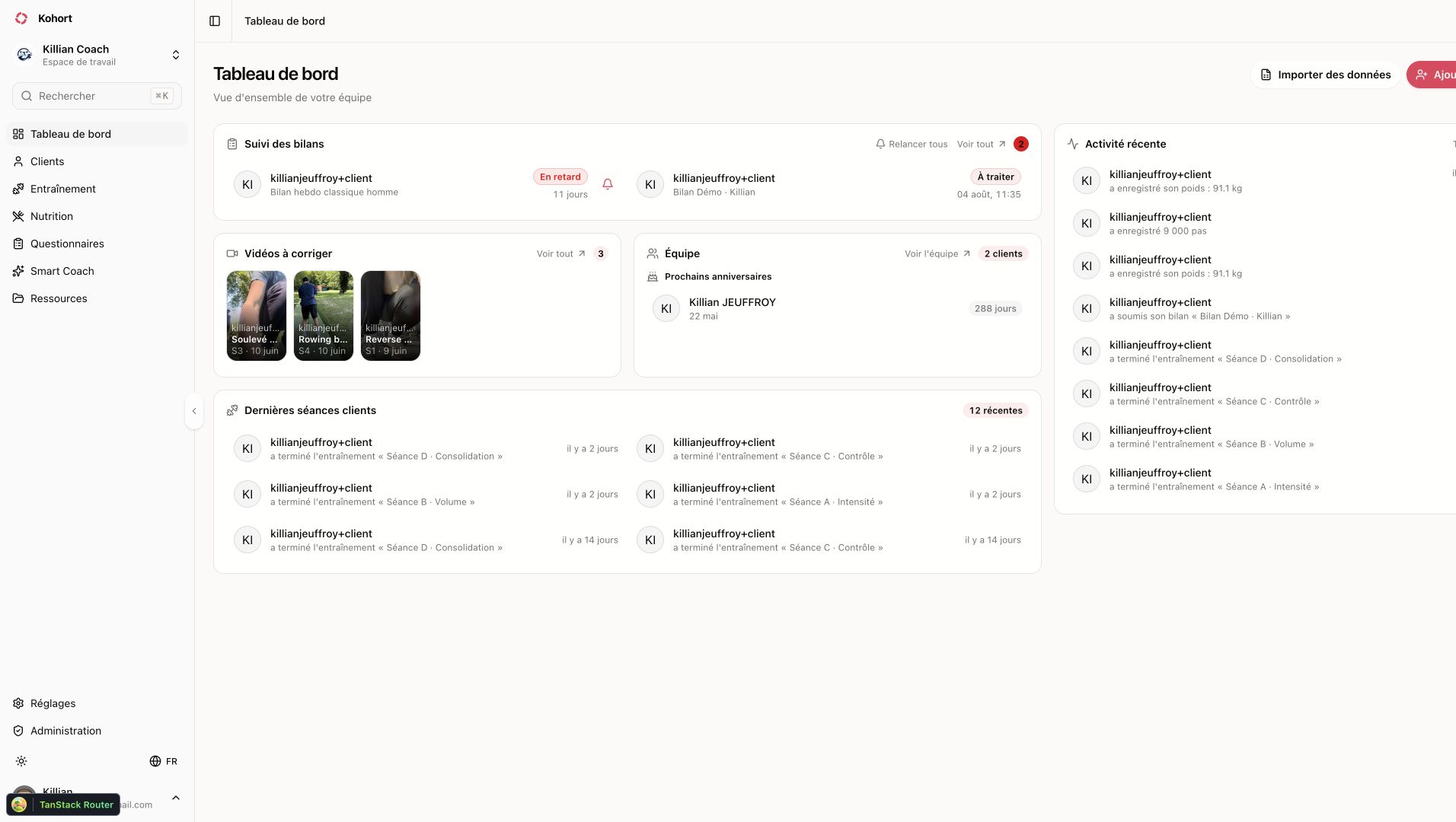Go to Clients in the sidebar
The image size is (1456, 822).
(x=97, y=161)
